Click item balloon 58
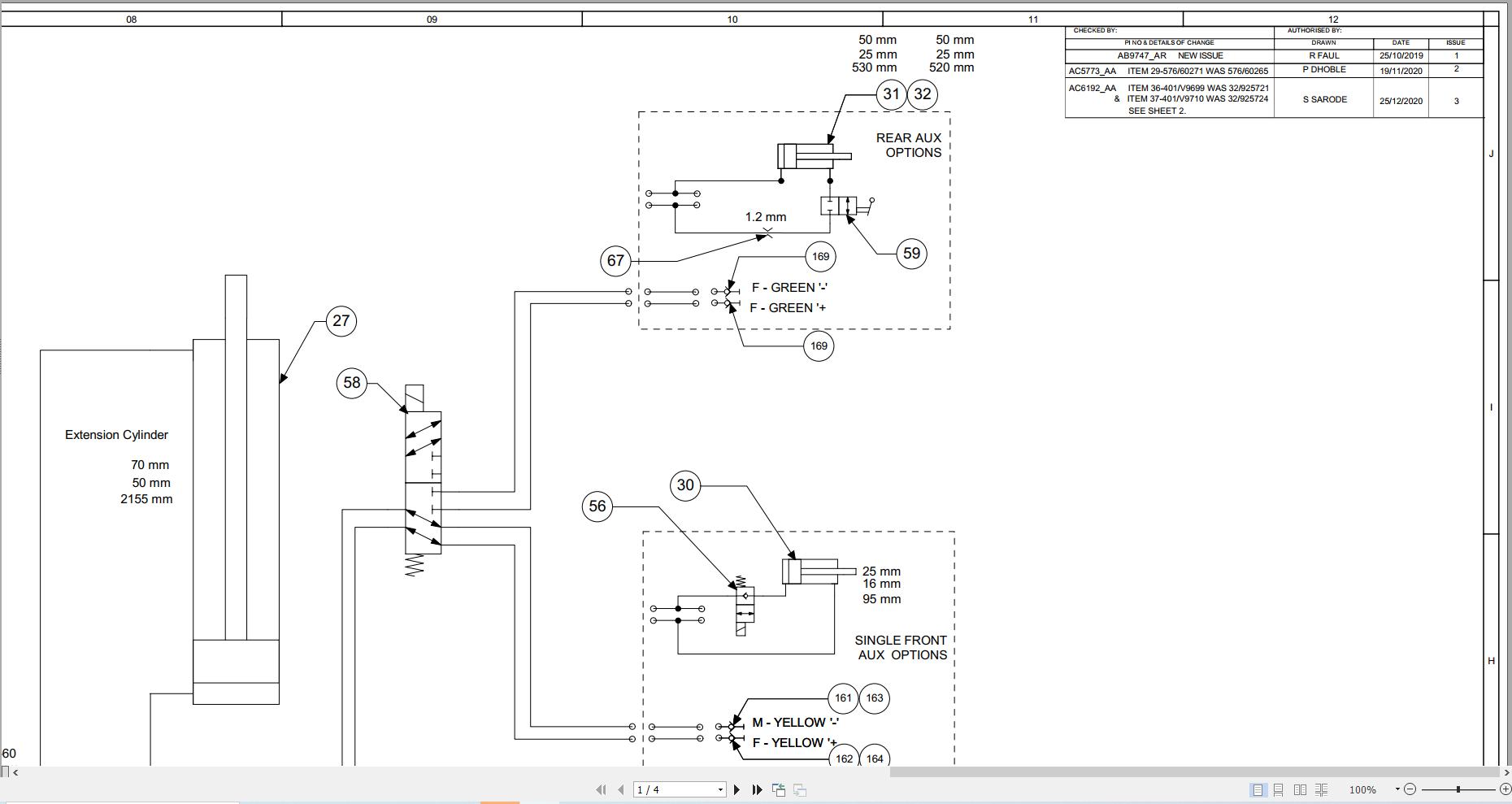 coord(352,383)
